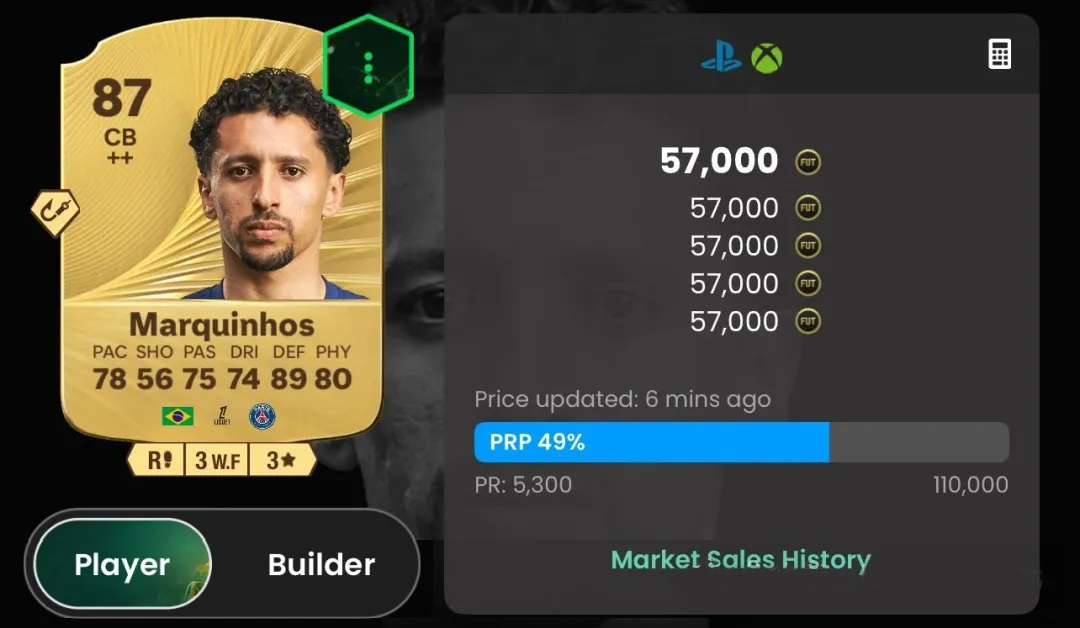1080x628 pixels.
Task: Click the PRP 49% progress bar
Action: point(742,442)
